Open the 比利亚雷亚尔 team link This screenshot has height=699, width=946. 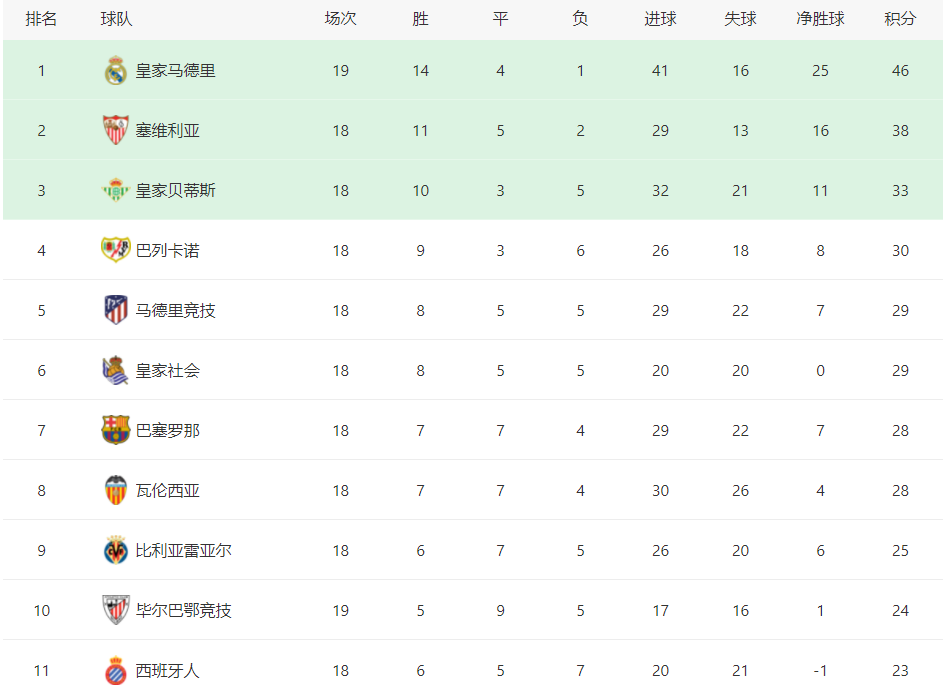pyautogui.click(x=183, y=551)
